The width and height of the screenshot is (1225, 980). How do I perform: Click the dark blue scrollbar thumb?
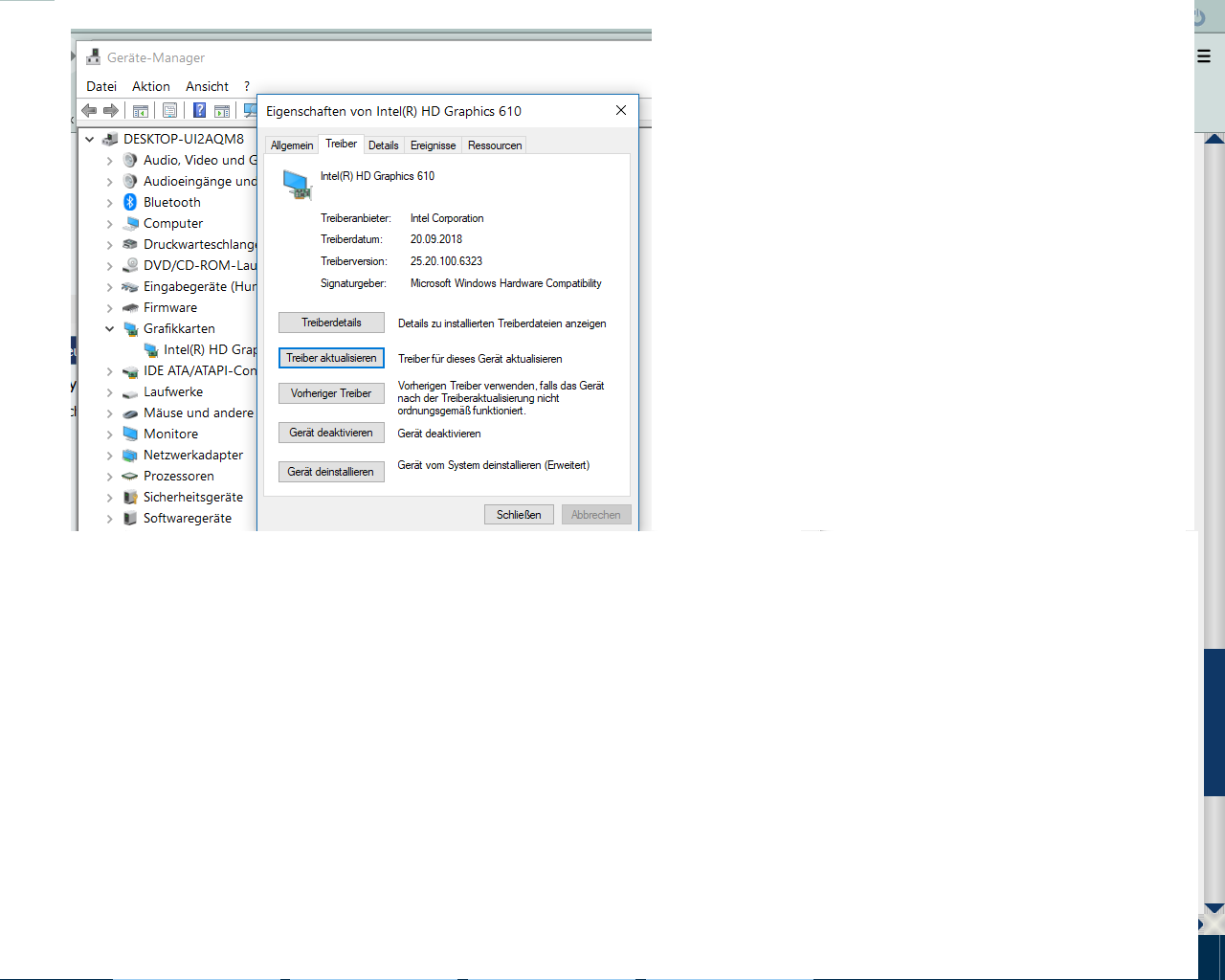1214,723
